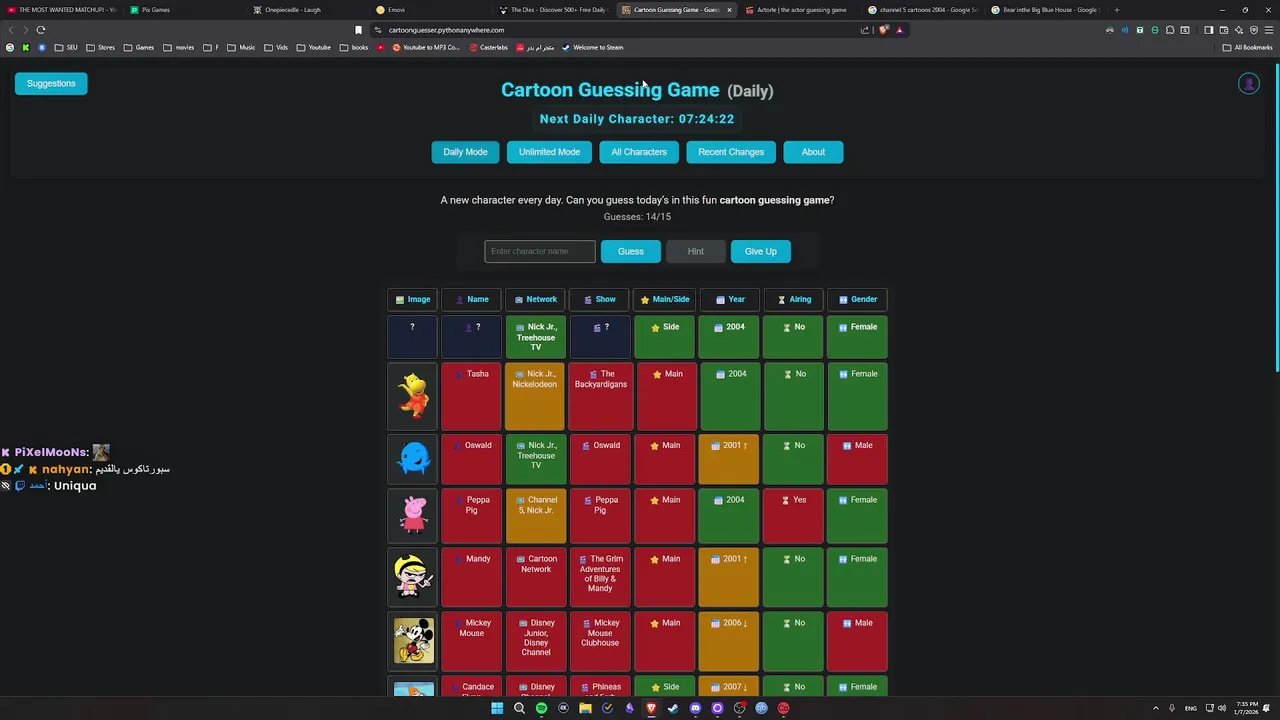The height and width of the screenshot is (720, 1280).
Task: Open Brave browser taskbar icon
Action: pyautogui.click(x=651, y=708)
